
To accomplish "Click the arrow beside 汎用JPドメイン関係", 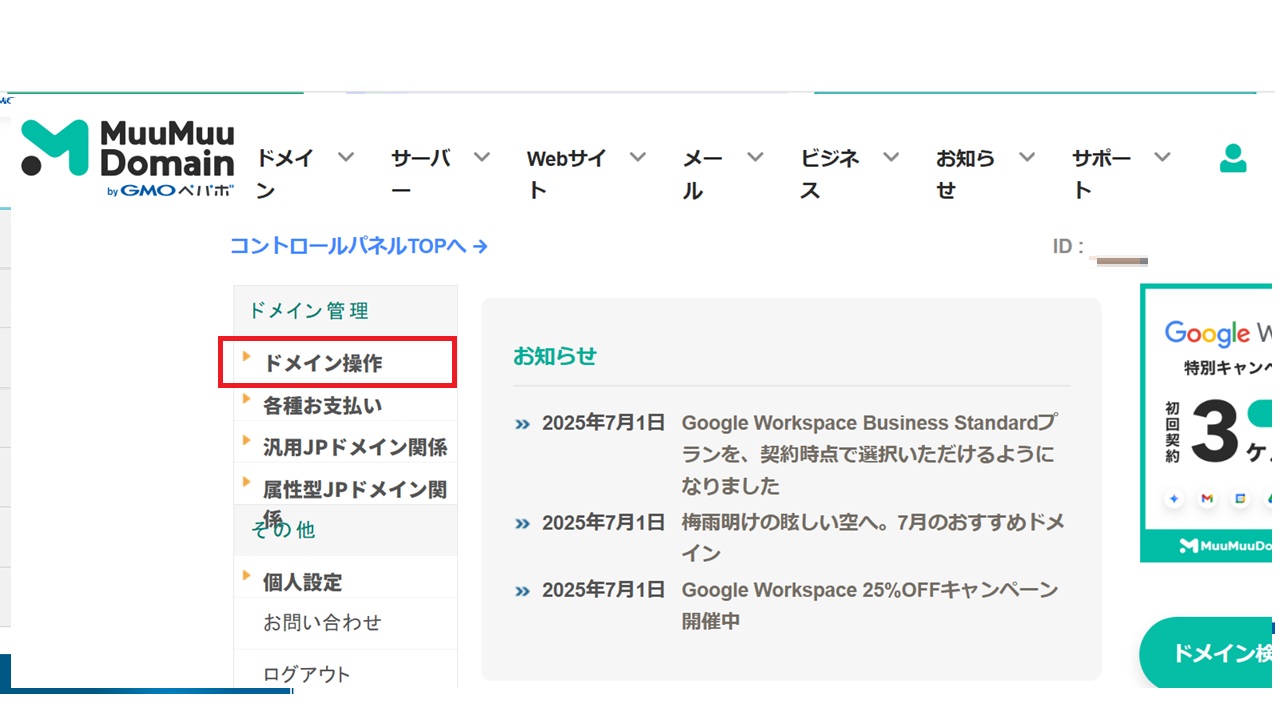I will 247,440.
